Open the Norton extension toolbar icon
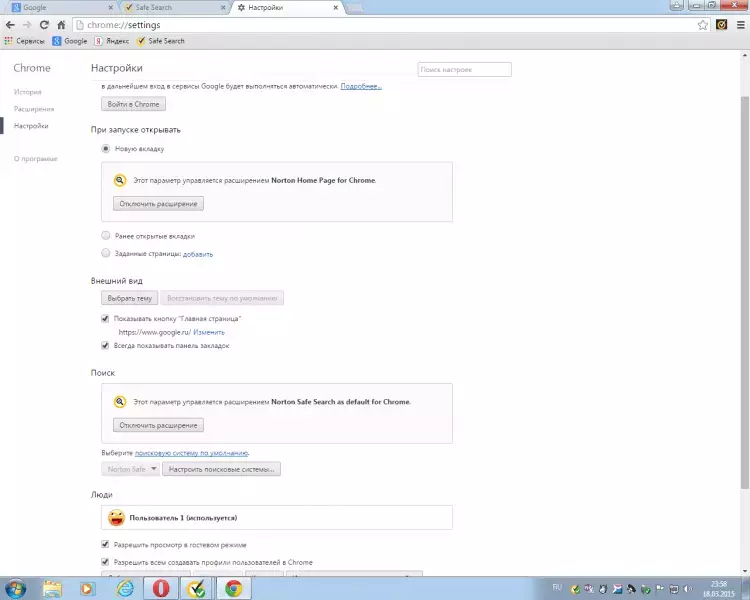Viewport: 750px width, 600px height. 721,25
